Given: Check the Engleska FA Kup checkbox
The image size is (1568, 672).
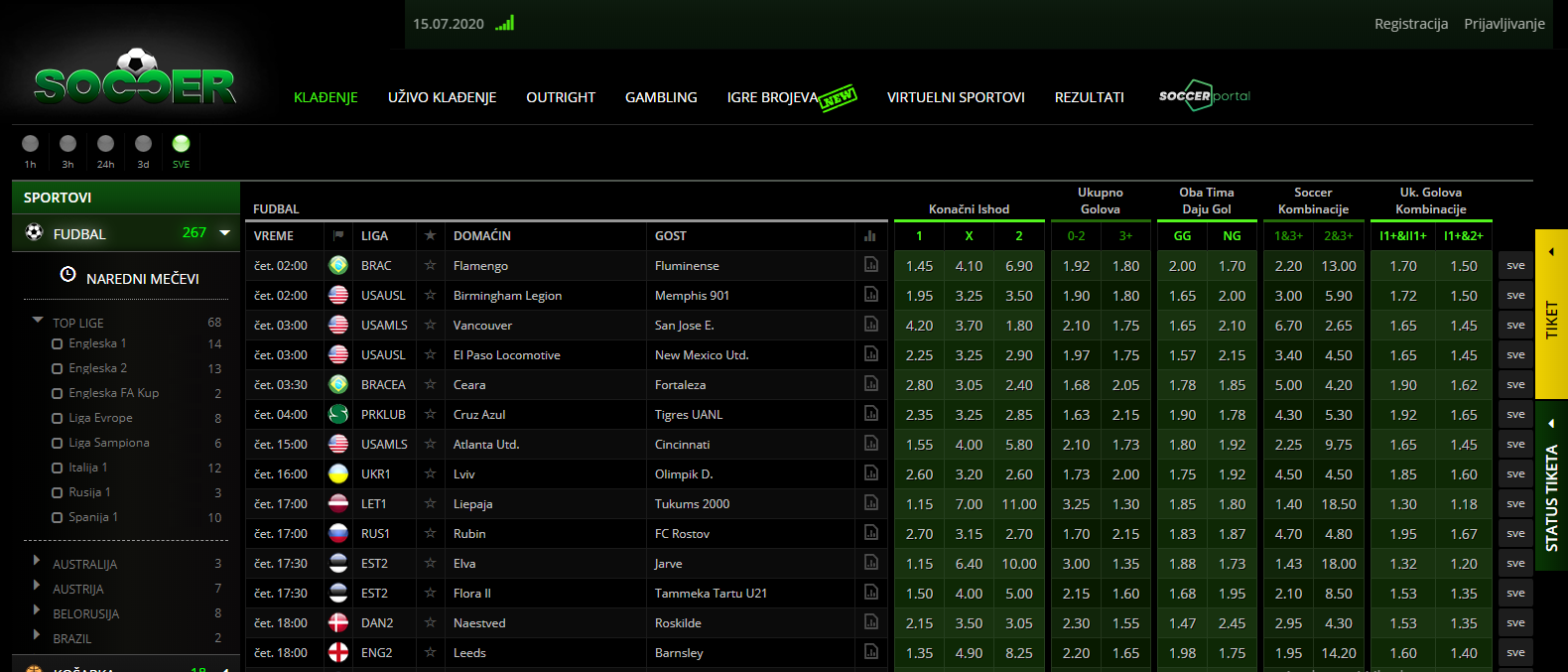Looking at the screenshot, I should tap(57, 393).
